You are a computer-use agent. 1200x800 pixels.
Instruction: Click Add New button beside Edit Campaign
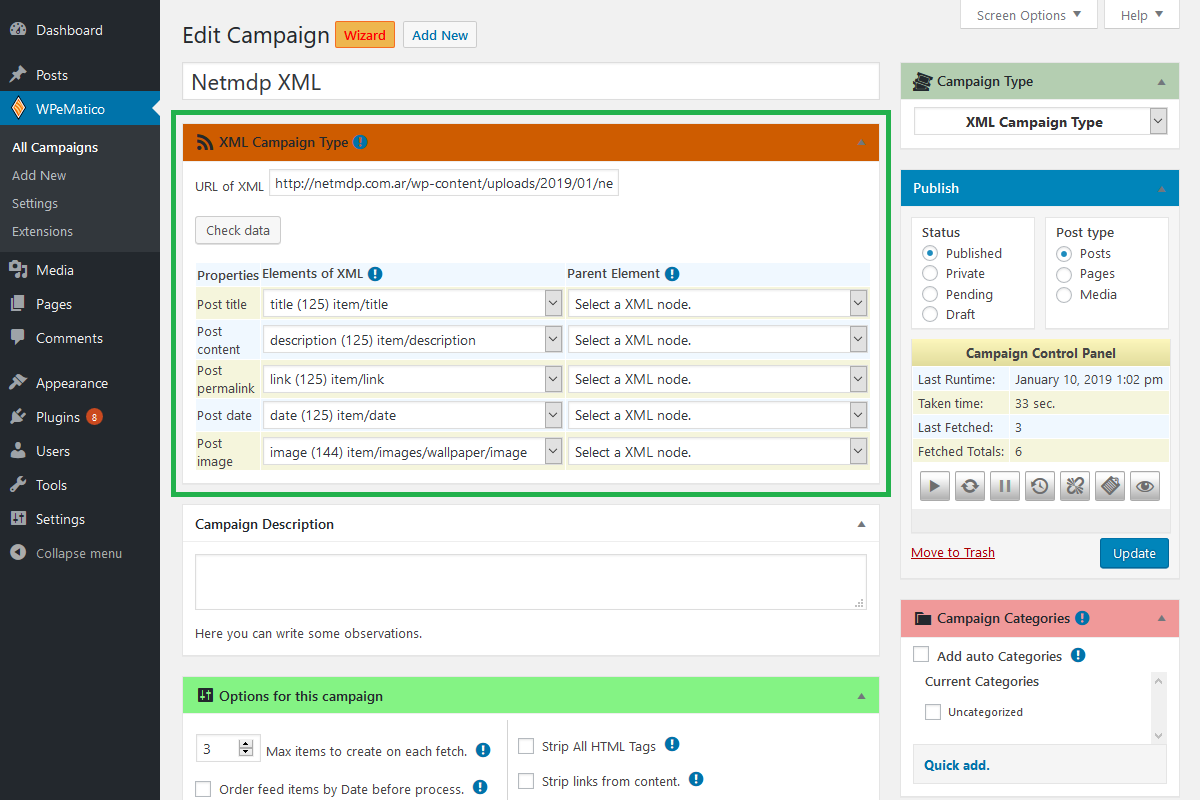coord(440,35)
